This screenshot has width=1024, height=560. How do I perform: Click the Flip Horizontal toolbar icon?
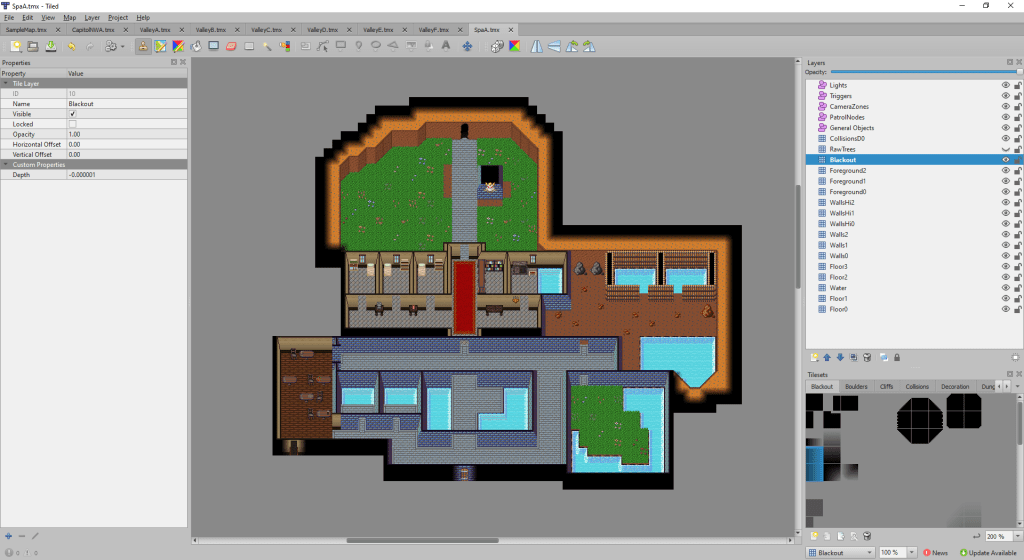click(537, 46)
